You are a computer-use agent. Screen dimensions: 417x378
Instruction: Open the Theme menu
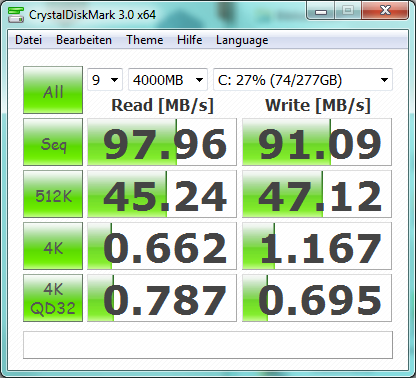[x=145, y=40]
